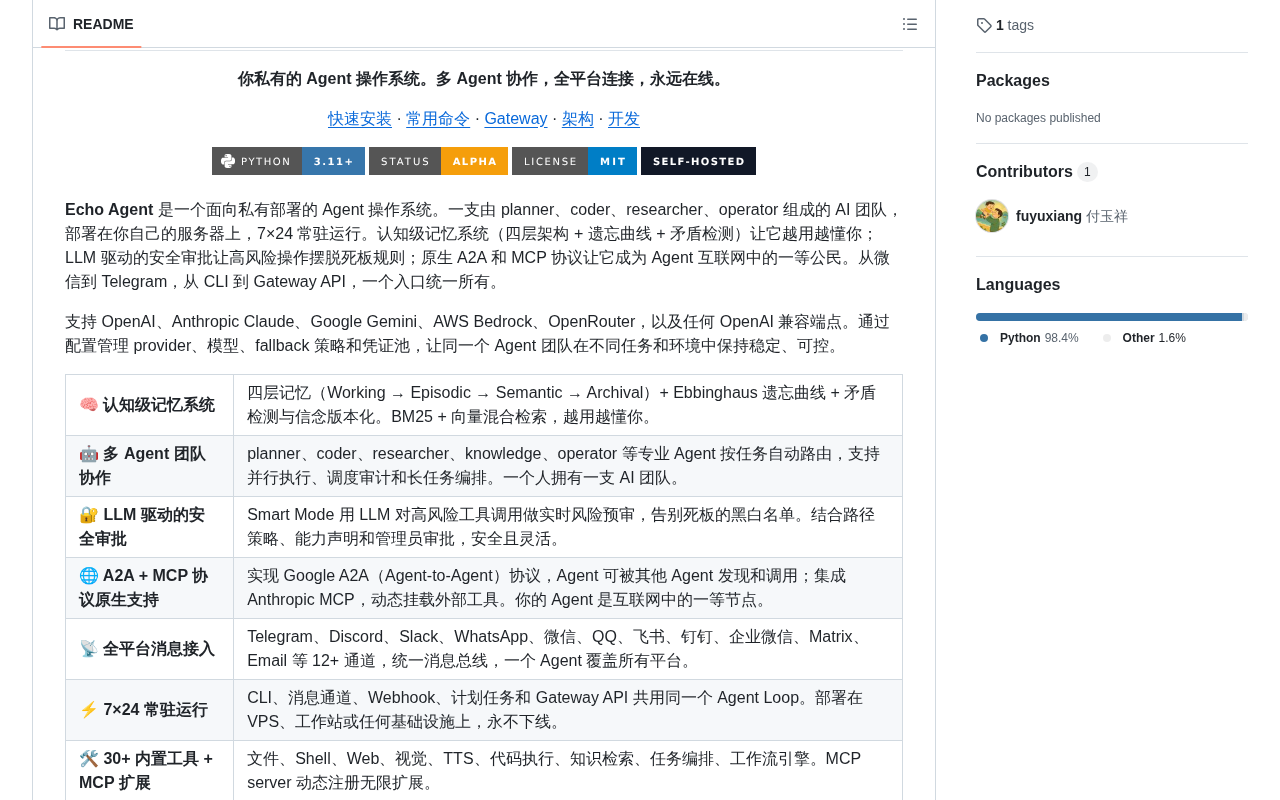Click the Python 3.11+ badge
Viewport: 1280px width, 800px height.
pos(288,161)
